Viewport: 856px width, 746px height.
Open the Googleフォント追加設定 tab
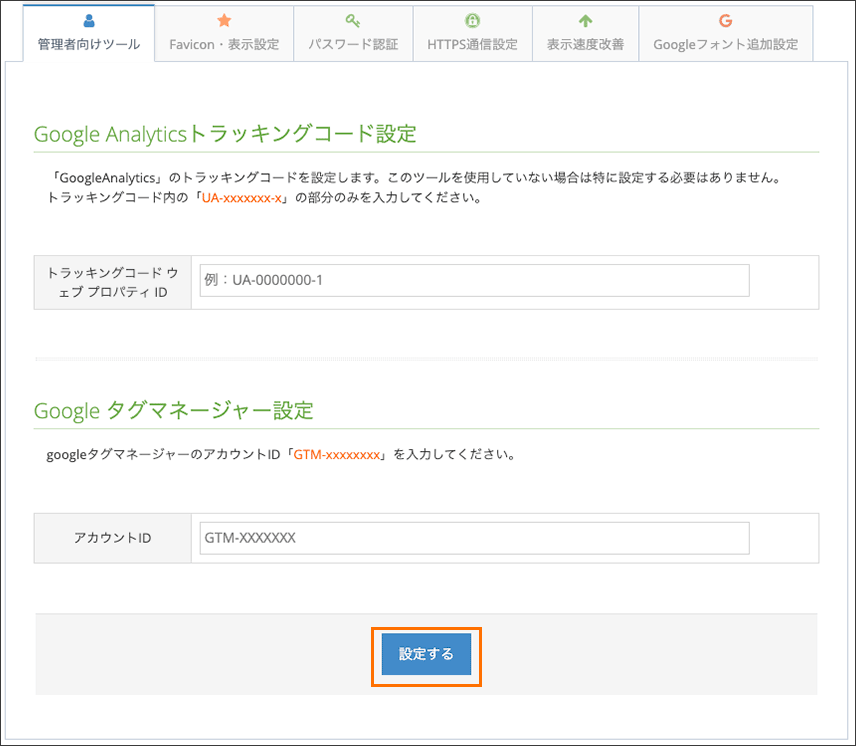tap(726, 34)
